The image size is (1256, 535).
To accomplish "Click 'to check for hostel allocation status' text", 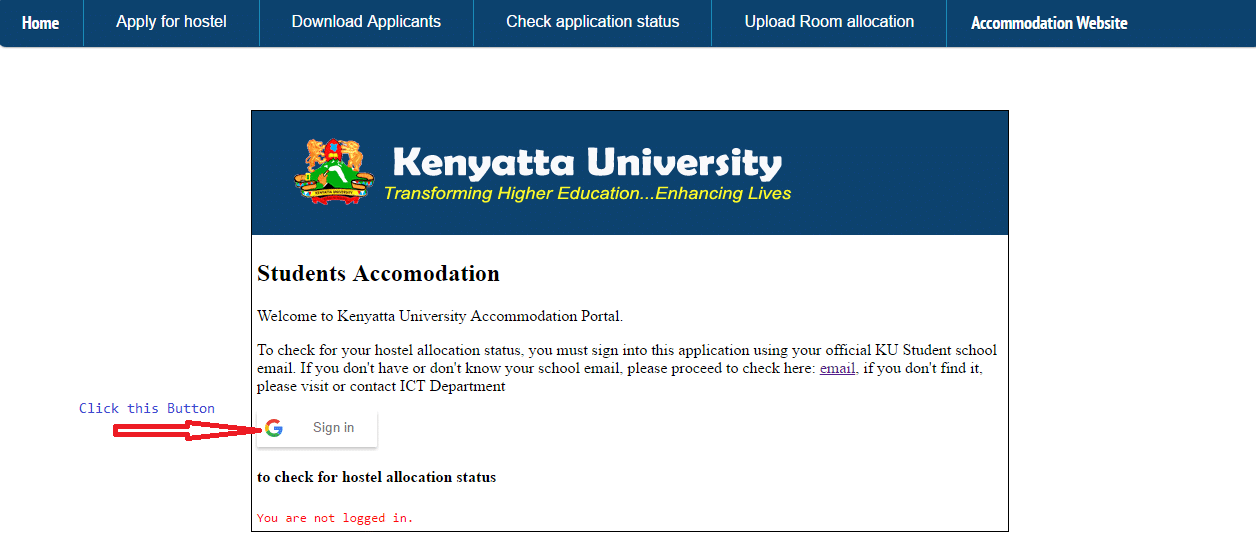I will 376,477.
